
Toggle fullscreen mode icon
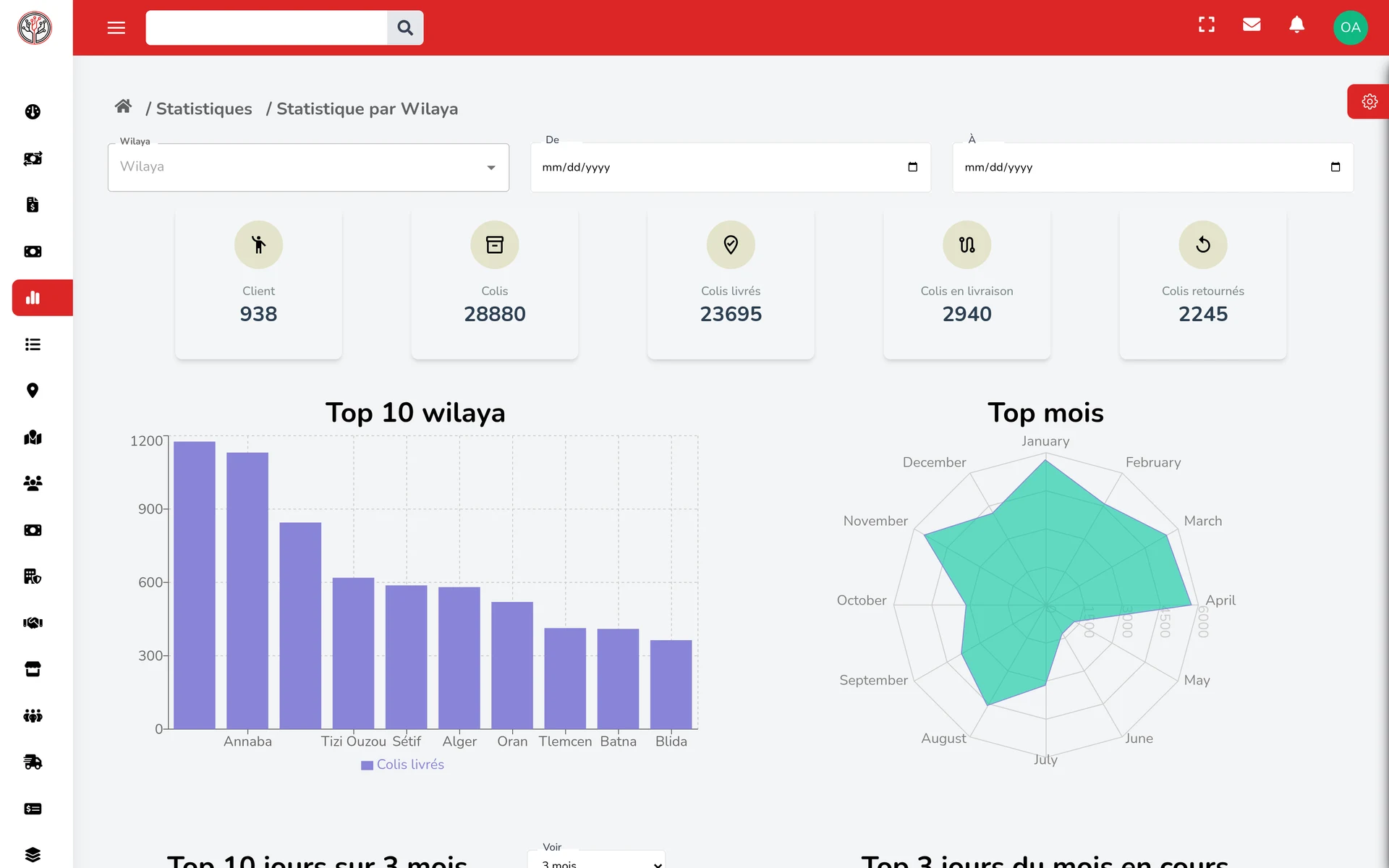pos(1206,25)
